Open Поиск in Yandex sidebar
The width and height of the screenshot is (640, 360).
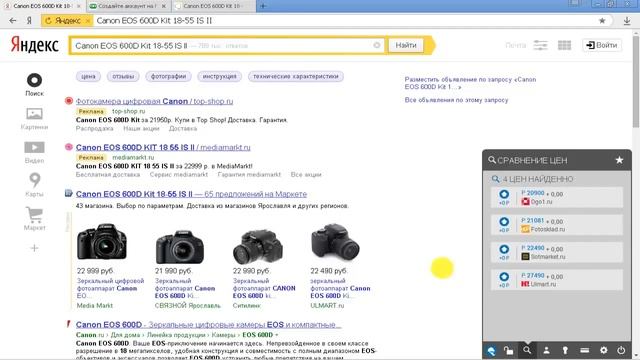click(x=34, y=84)
